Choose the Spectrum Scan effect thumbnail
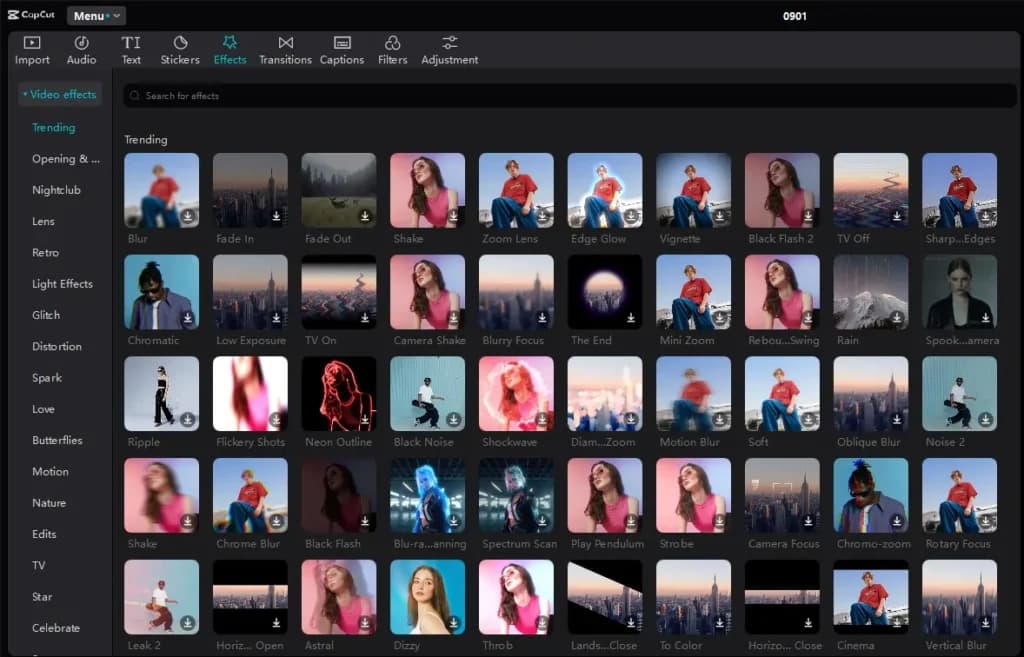The image size is (1024, 657). pos(516,496)
